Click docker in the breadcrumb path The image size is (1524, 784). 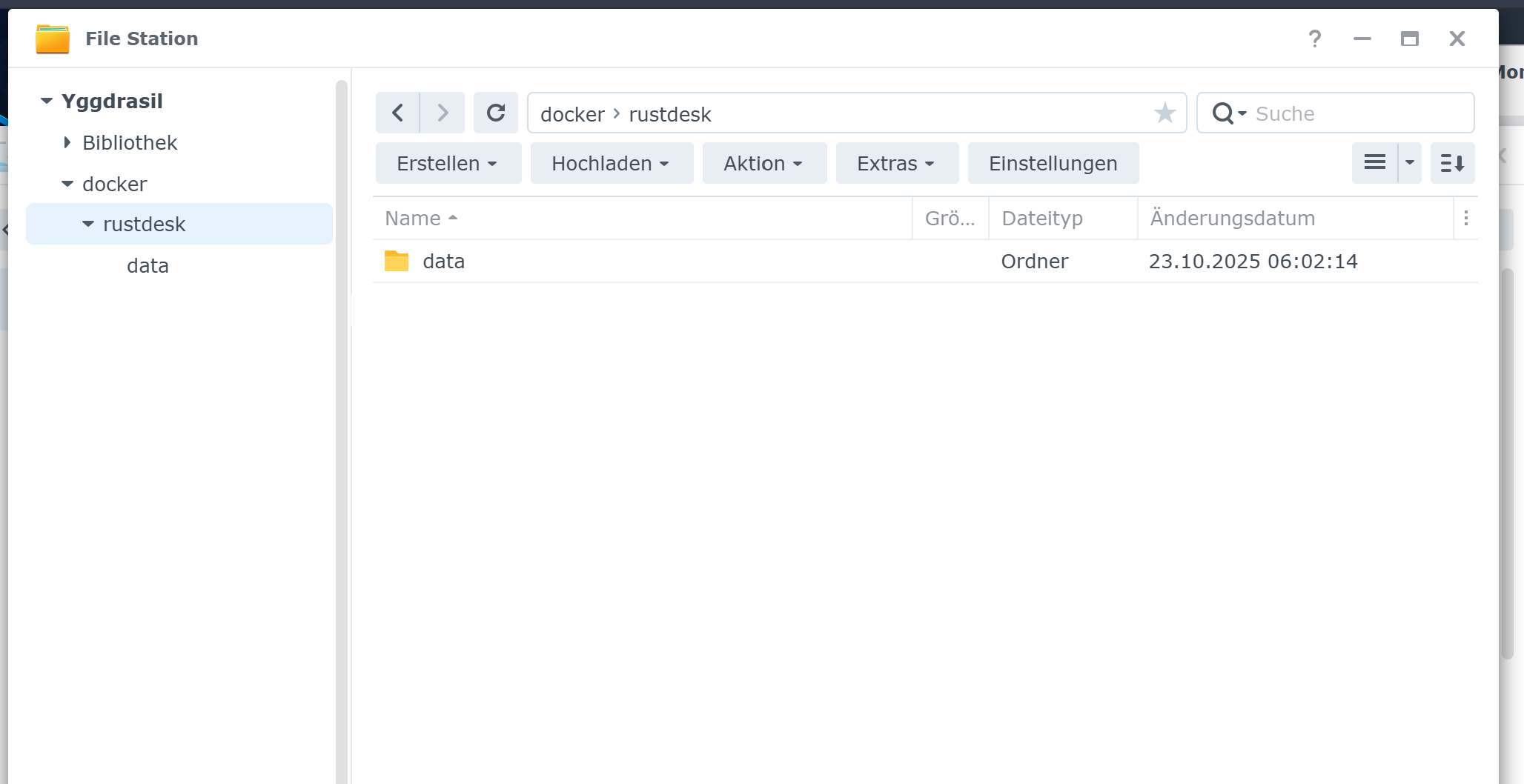(x=572, y=114)
